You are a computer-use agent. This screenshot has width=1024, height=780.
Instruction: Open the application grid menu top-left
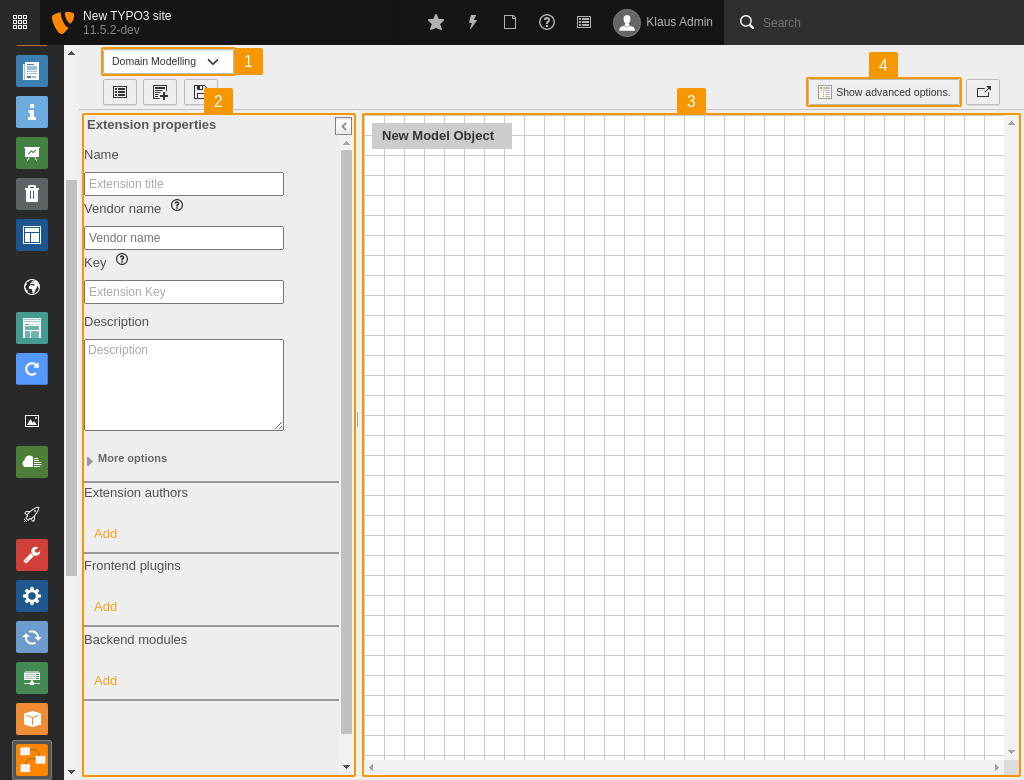click(x=20, y=22)
